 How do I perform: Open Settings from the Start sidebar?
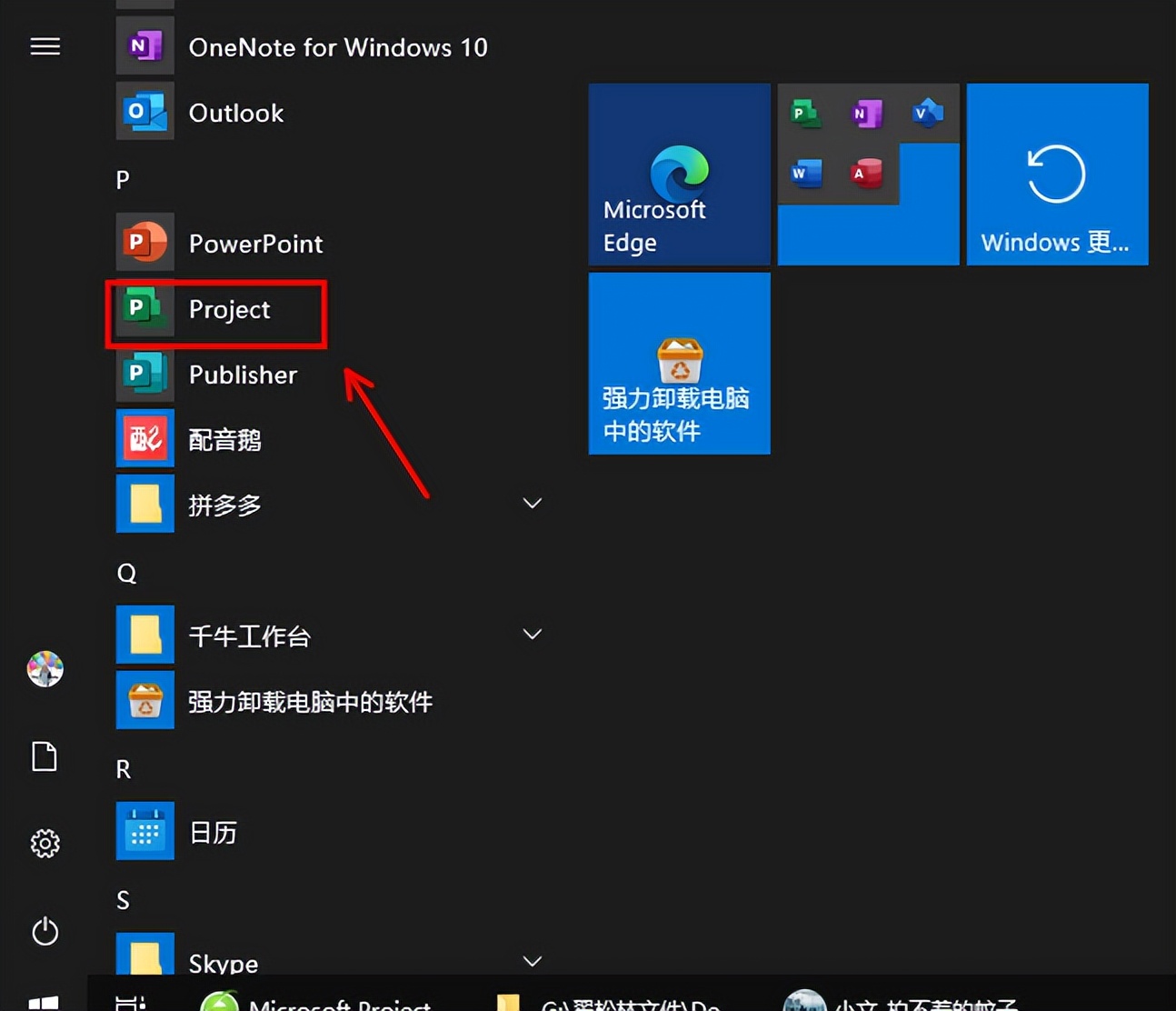45,844
